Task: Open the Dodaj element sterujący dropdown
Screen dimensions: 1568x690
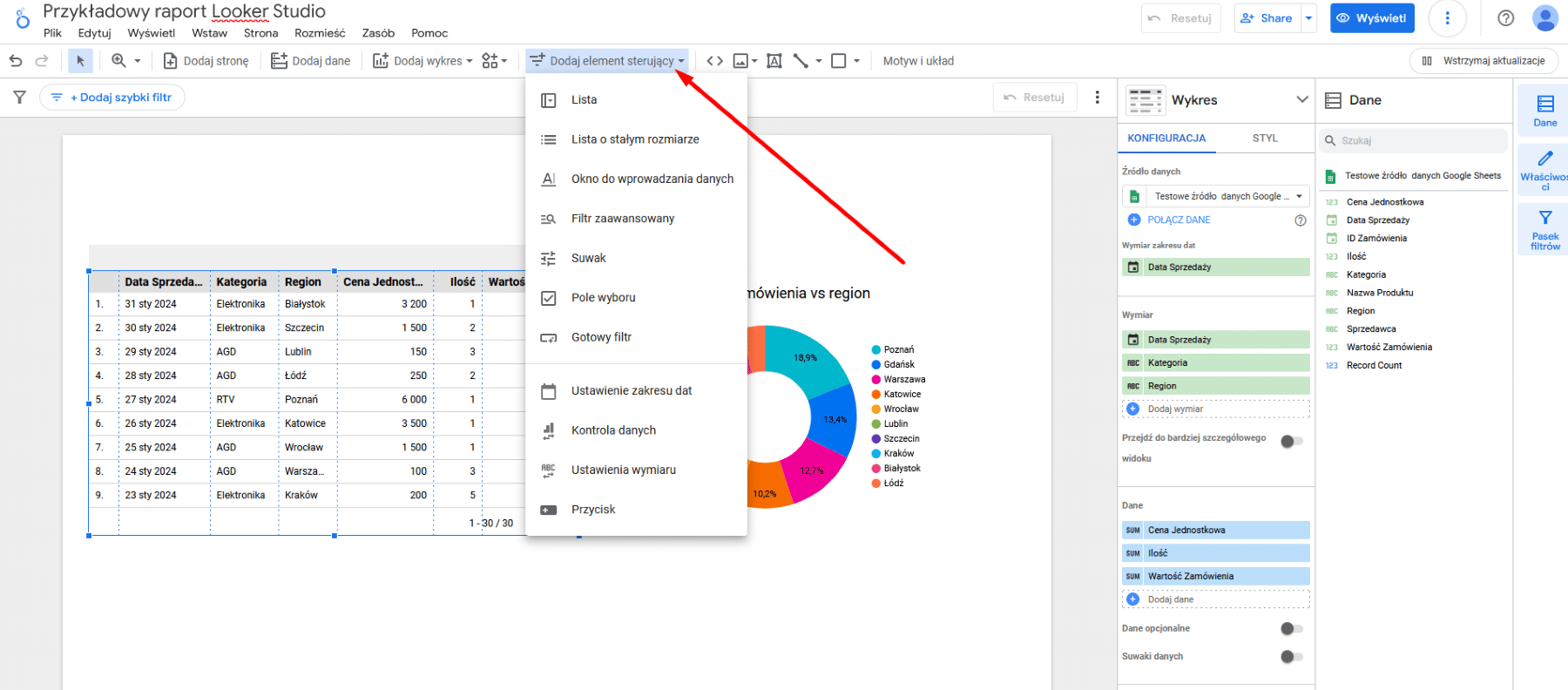Action: [x=606, y=61]
